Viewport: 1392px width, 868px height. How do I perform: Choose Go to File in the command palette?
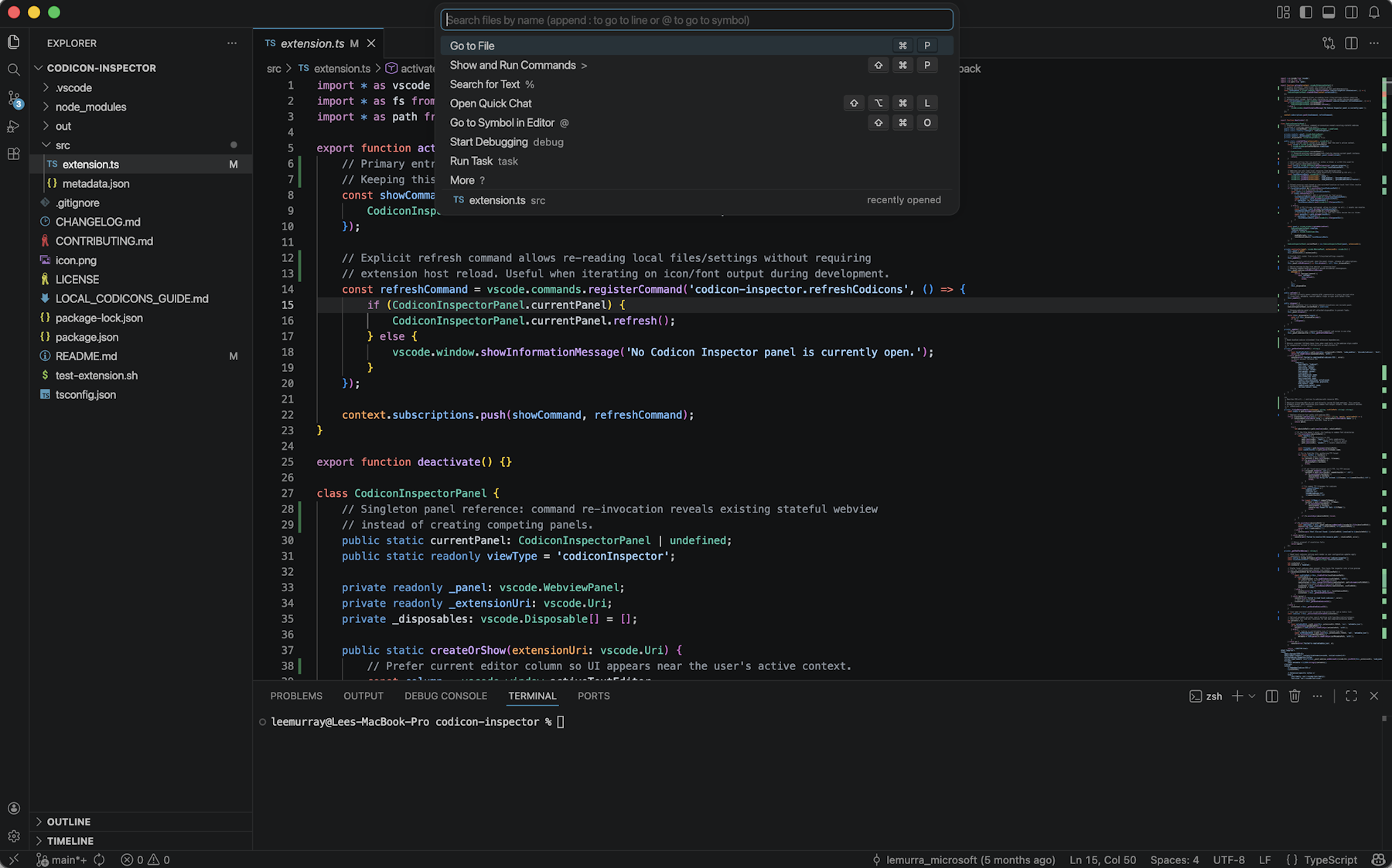point(473,46)
